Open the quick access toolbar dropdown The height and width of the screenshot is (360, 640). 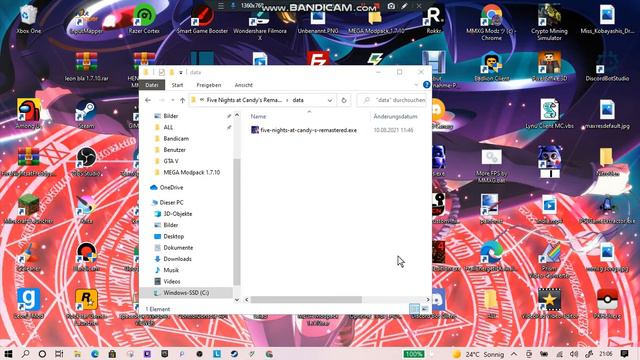pos(180,72)
